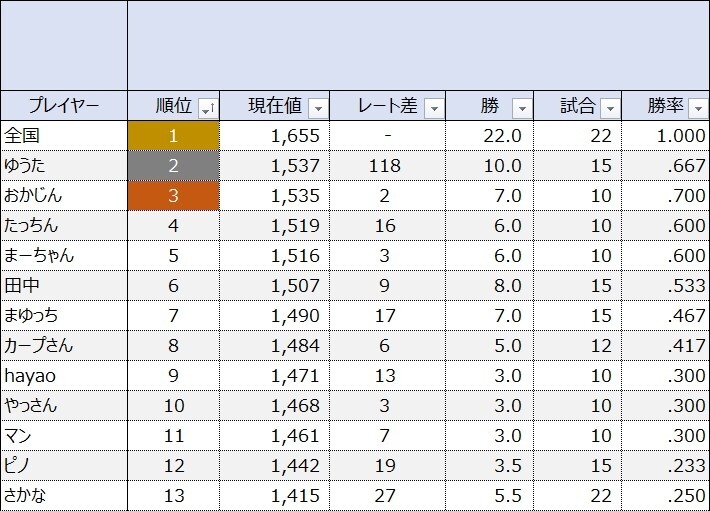The height and width of the screenshot is (511, 710).
Task: Open the 試合 column filter dropdown
Action: pyautogui.click(x=610, y=107)
